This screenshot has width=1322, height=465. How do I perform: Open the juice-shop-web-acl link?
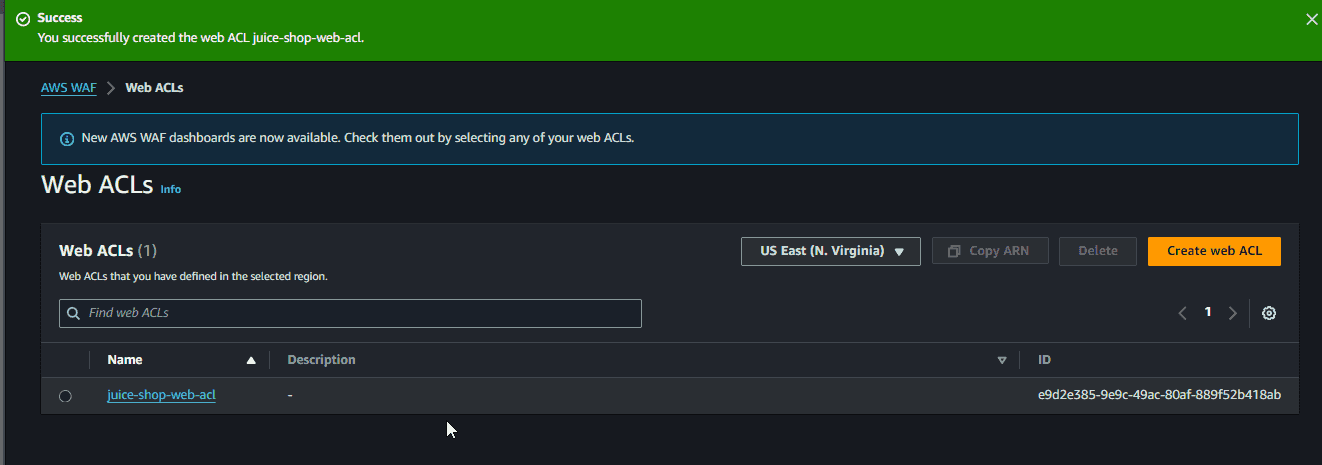click(161, 395)
